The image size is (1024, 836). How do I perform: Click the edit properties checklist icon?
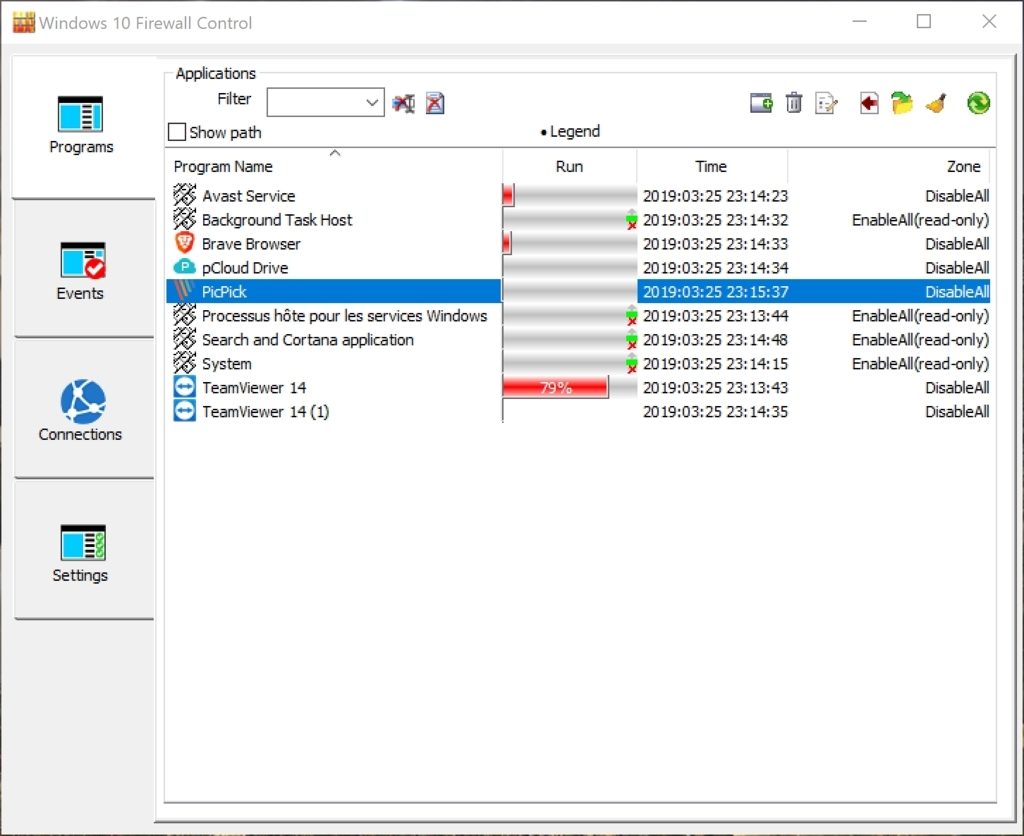(x=826, y=103)
